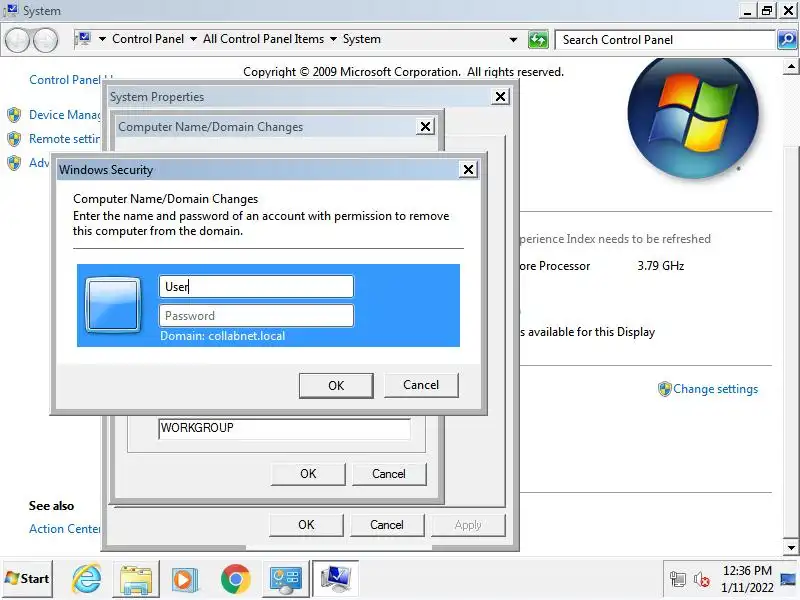Click System breadcrumb in address bar

362,39
